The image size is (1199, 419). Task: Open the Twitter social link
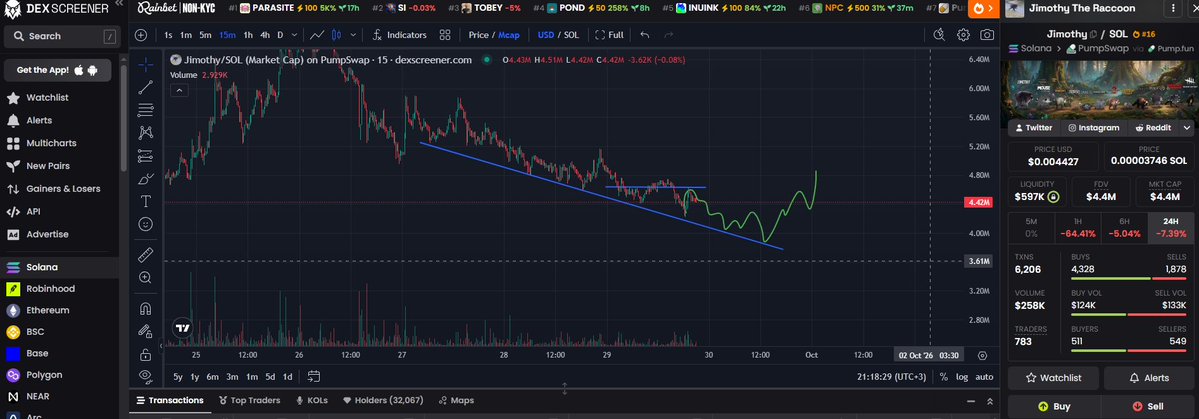pyautogui.click(x=1032, y=128)
